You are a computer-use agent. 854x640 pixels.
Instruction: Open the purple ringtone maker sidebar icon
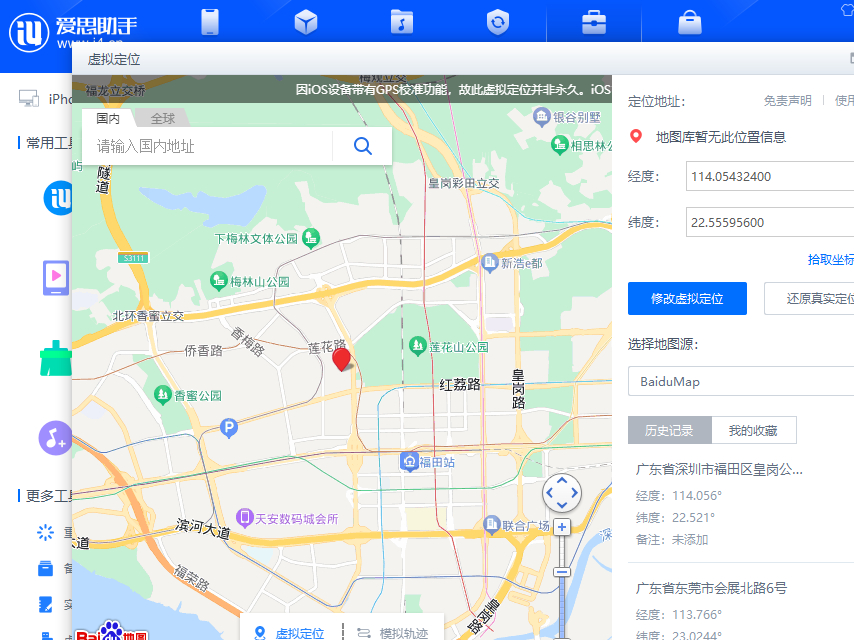pos(56,437)
